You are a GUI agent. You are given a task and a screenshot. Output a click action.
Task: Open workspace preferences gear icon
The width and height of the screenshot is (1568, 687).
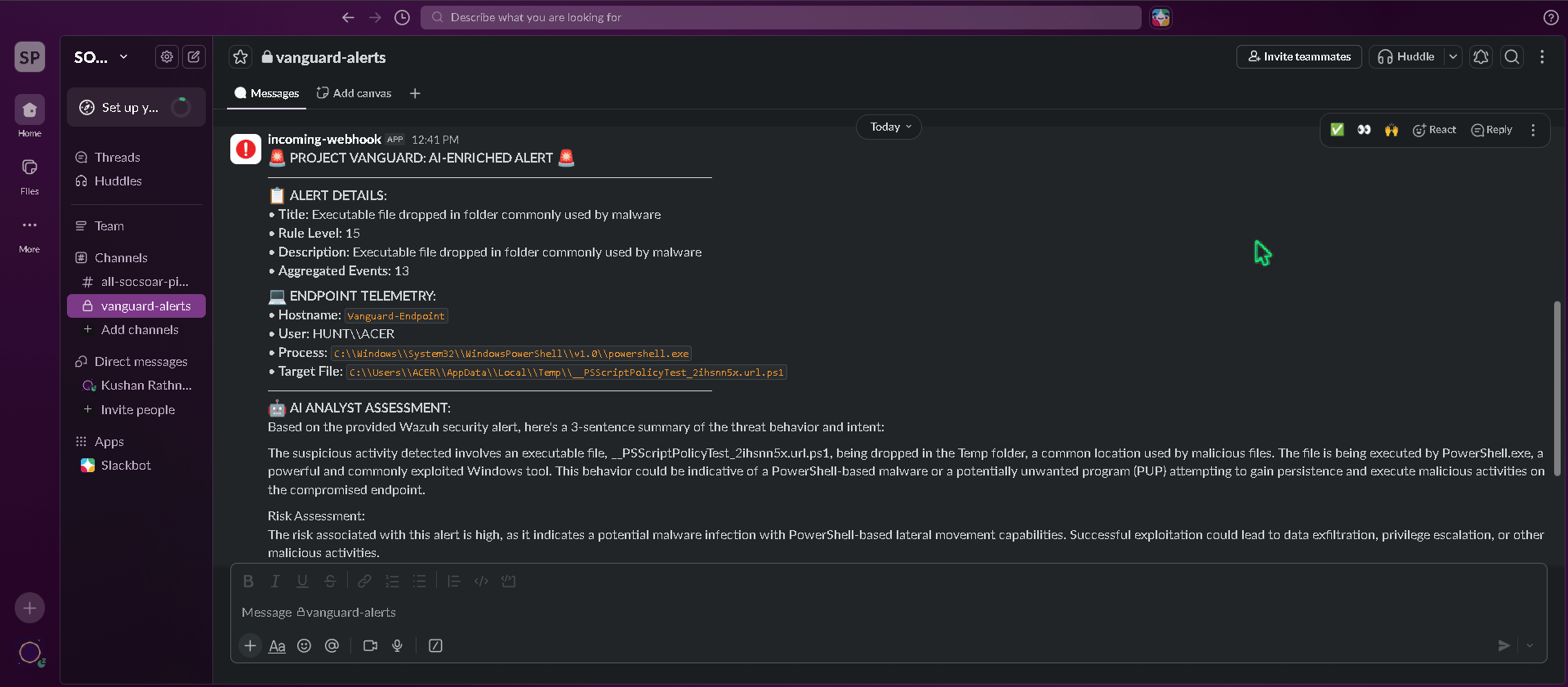pyautogui.click(x=167, y=56)
